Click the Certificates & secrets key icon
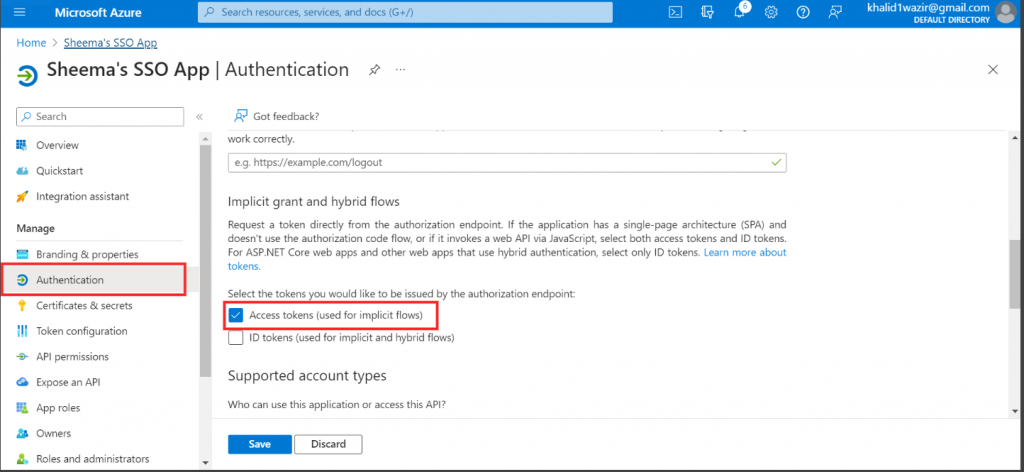The image size is (1024, 472). (x=22, y=306)
